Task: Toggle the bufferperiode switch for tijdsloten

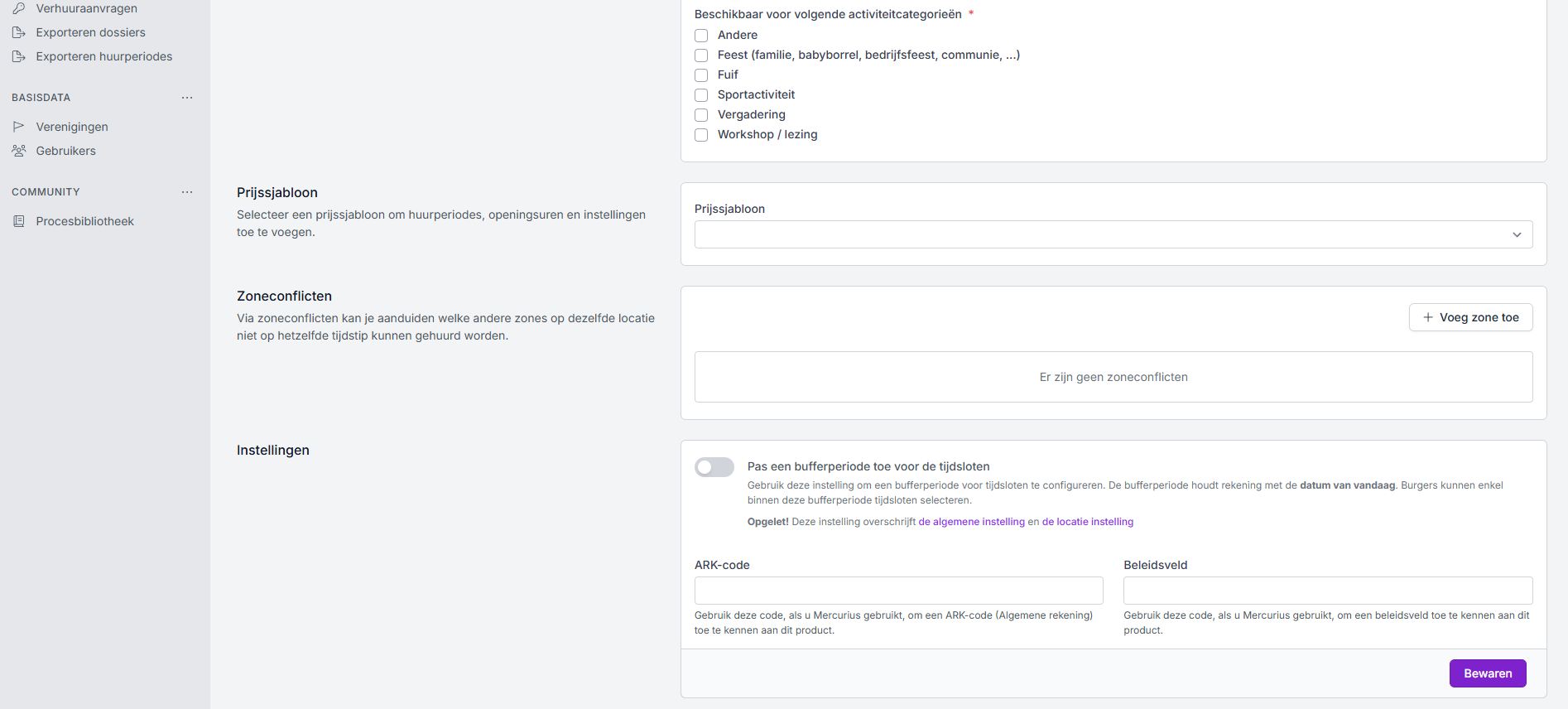Action: tap(714, 467)
